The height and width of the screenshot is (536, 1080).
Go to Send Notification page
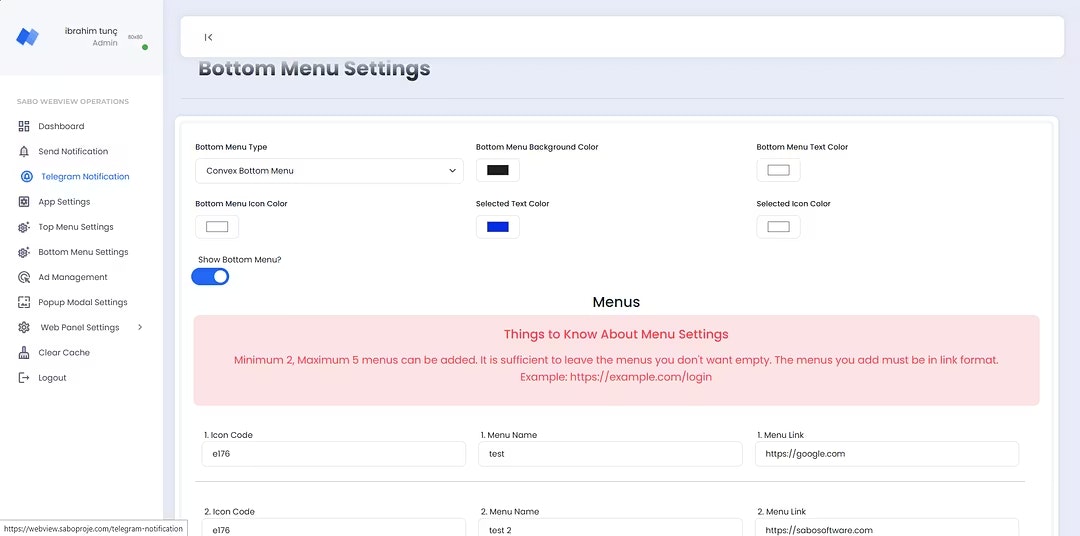[x=73, y=152]
